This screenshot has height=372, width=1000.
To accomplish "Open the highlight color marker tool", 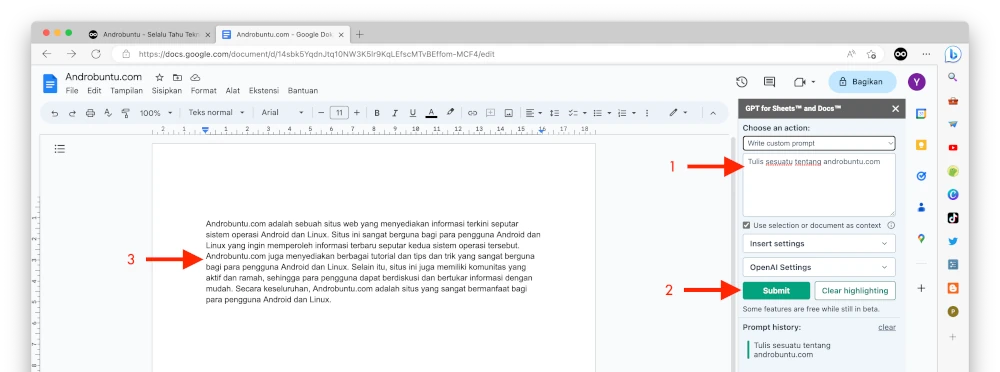I will (x=450, y=112).
